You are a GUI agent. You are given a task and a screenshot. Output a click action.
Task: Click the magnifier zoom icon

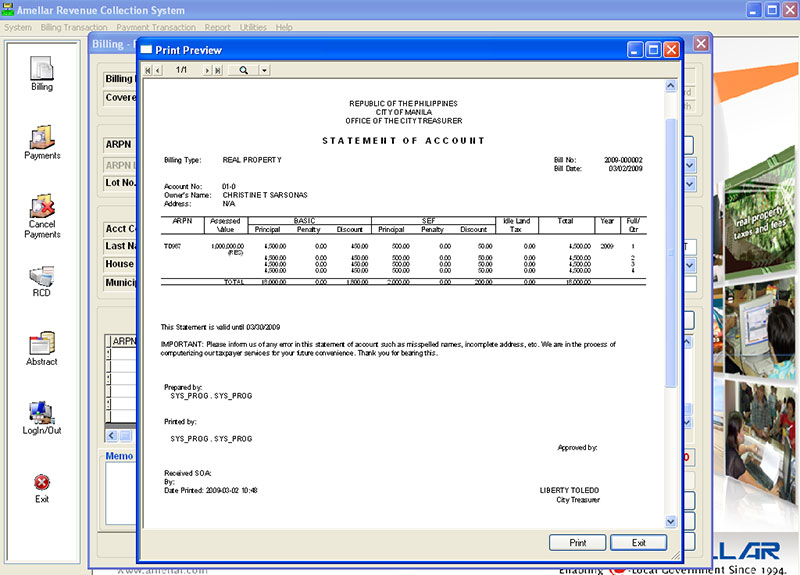[x=243, y=70]
